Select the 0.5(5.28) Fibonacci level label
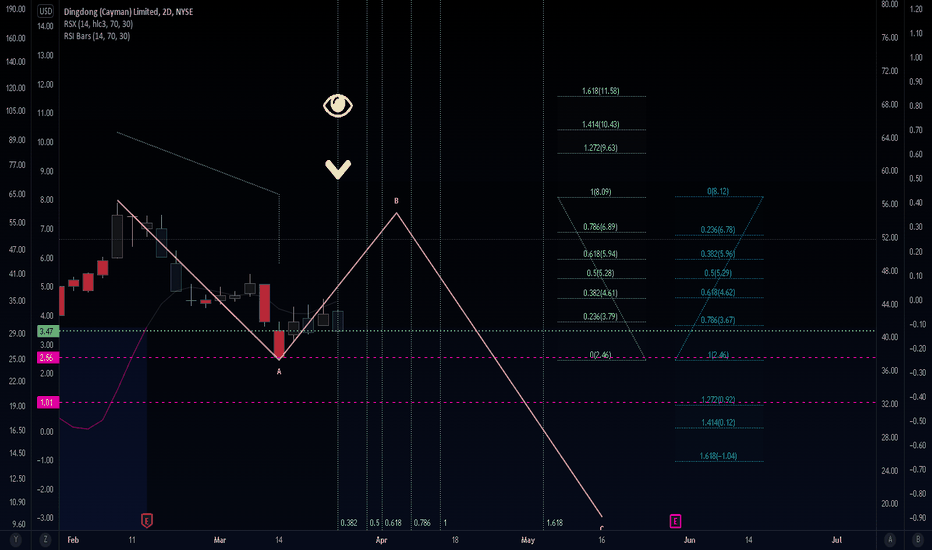The height and width of the screenshot is (550, 932). click(x=600, y=273)
